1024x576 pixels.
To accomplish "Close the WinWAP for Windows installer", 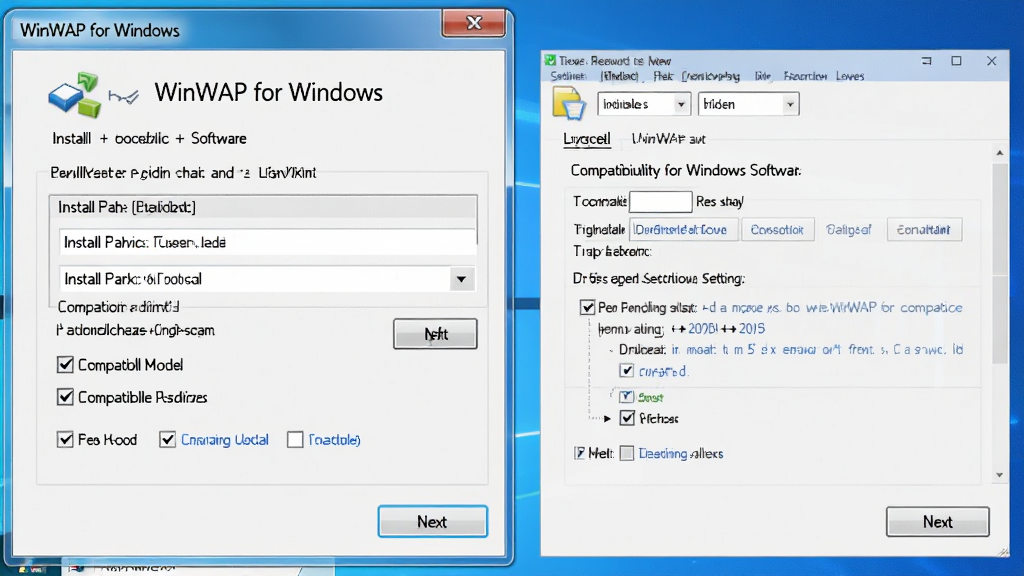I will [x=474, y=23].
